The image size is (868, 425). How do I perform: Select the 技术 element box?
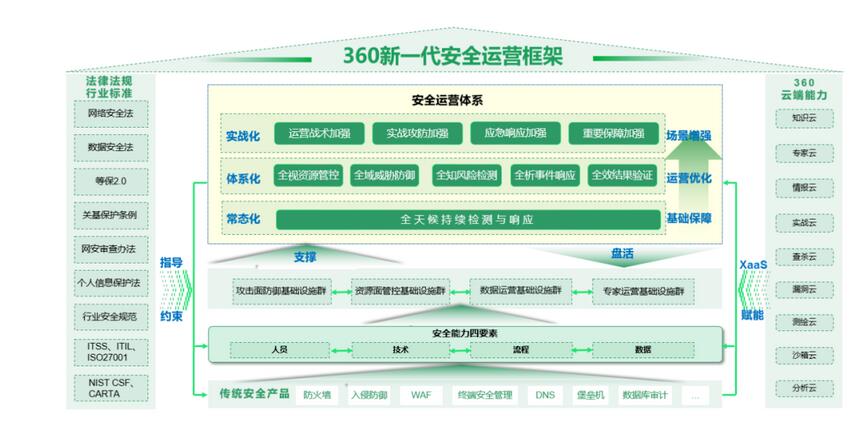[x=400, y=350]
